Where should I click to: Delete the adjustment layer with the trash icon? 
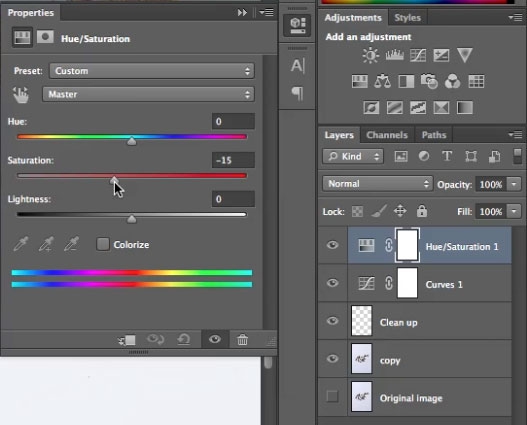coord(242,340)
